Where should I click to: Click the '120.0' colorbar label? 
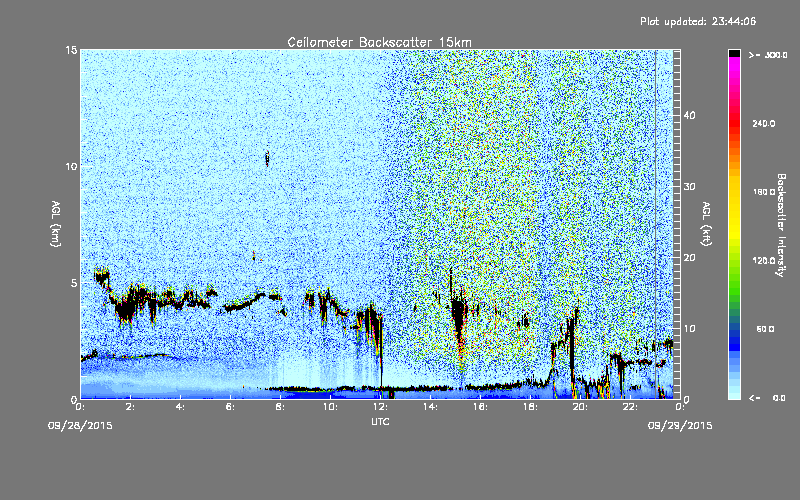pyautogui.click(x=764, y=261)
